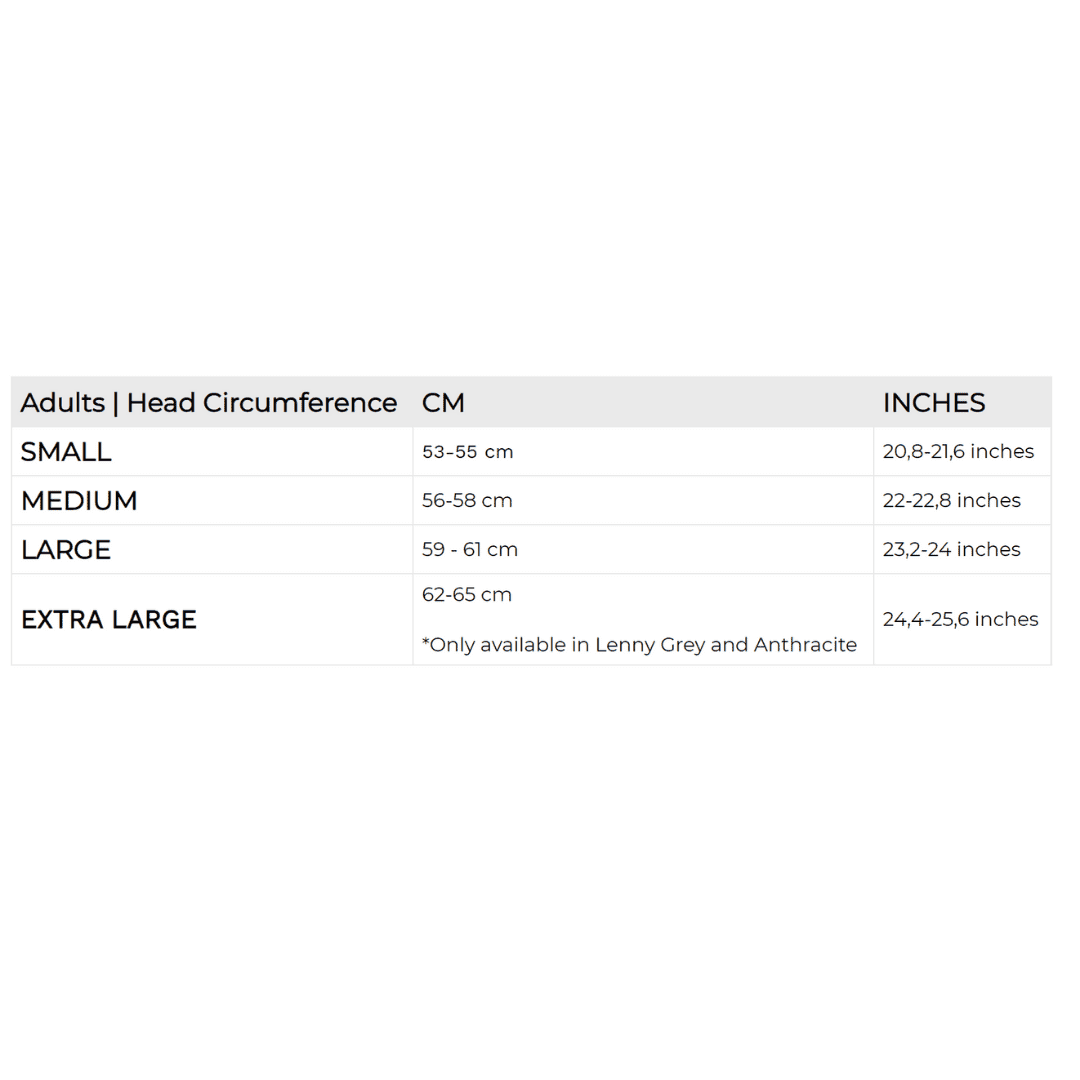Viewport: 1080px width, 1080px height.
Task: Click the SMALL size row label
Action: (x=66, y=452)
